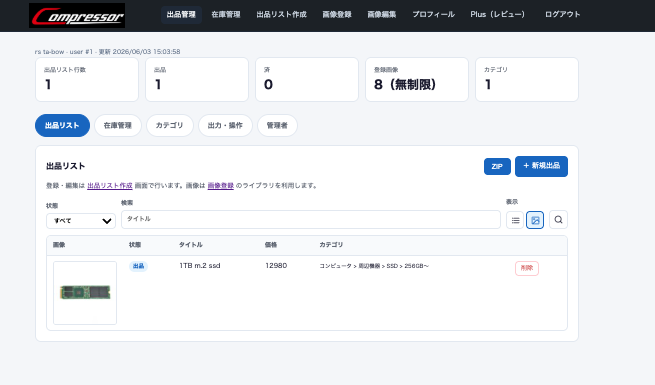Open 画像編集 in top navigation
Image resolution: width=655 pixels, height=385 pixels.
(x=382, y=15)
